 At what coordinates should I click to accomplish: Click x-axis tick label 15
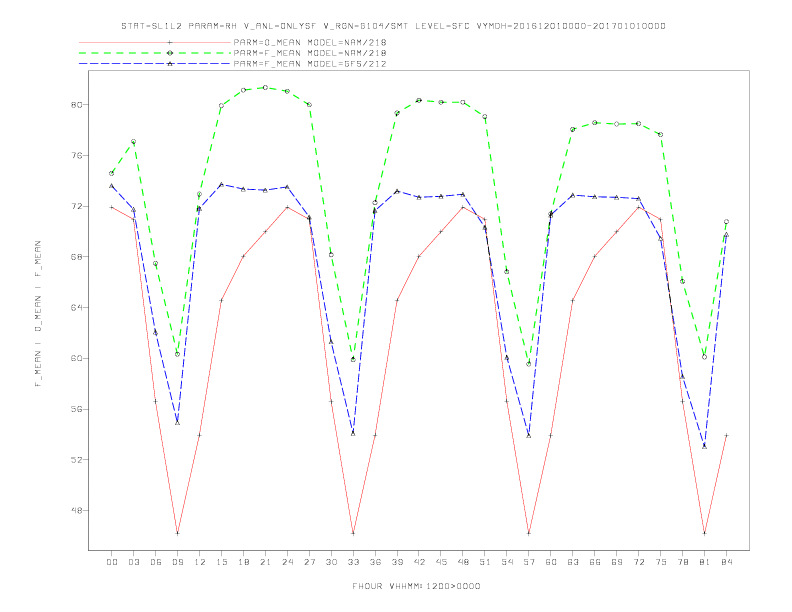[221, 562]
